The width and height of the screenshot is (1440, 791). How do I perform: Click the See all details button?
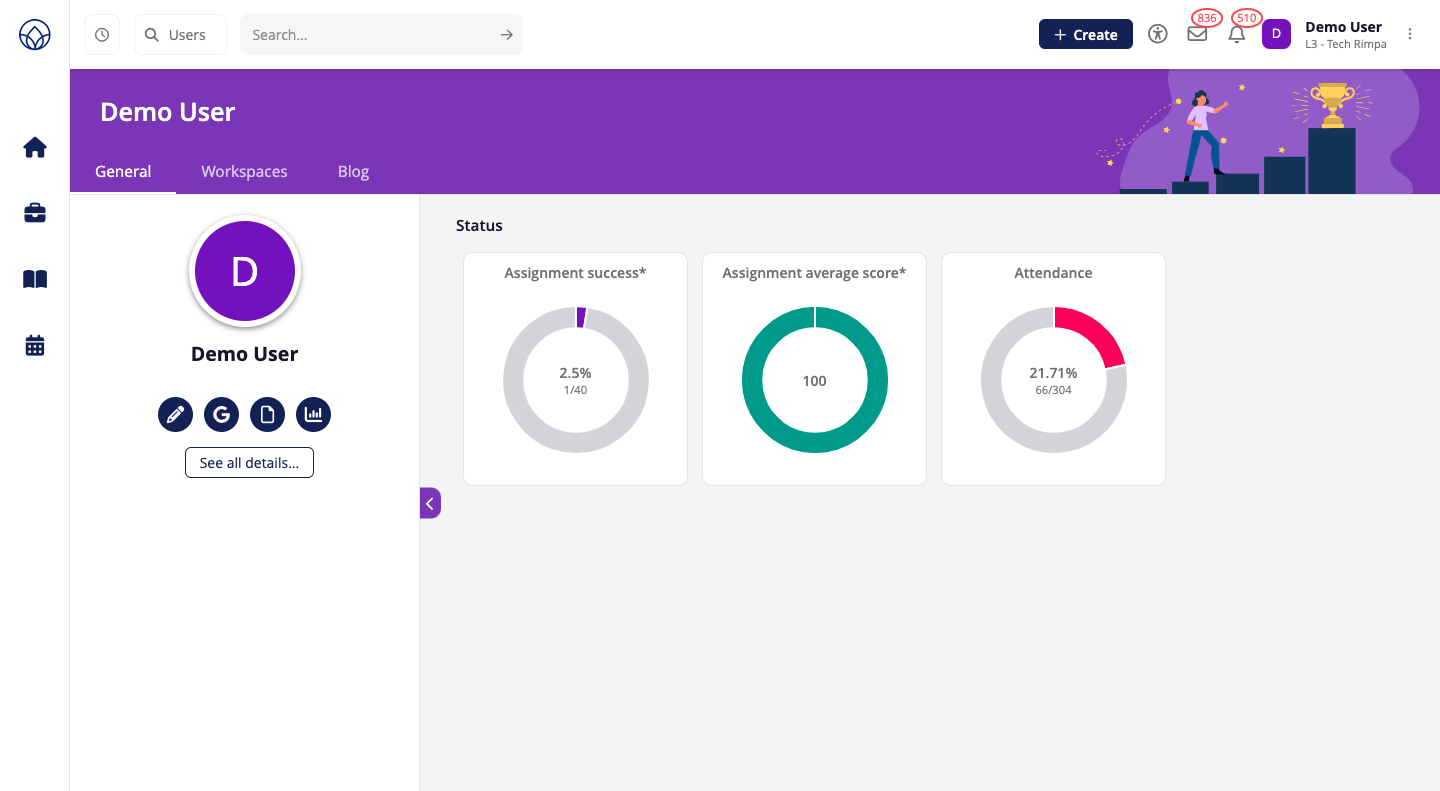coord(249,463)
